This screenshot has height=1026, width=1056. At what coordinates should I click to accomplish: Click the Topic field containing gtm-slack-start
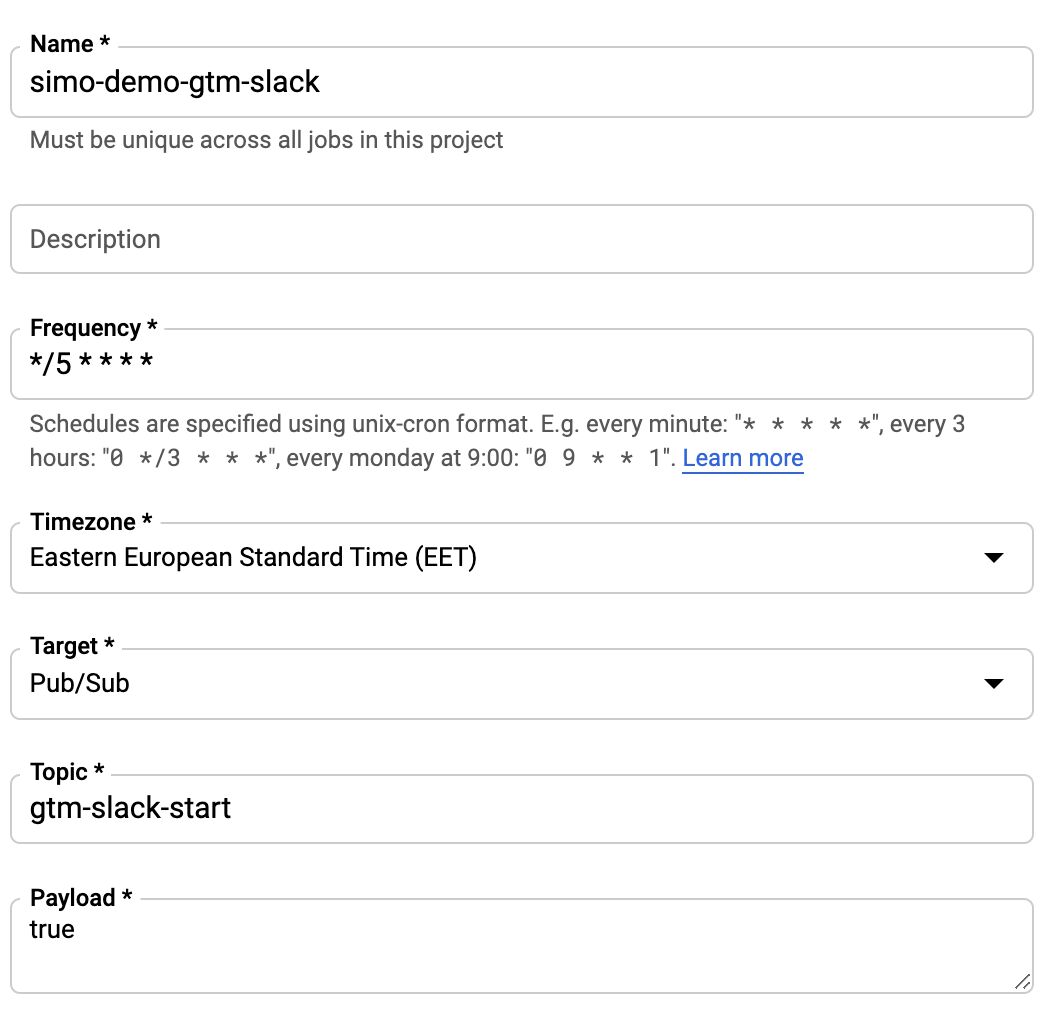(x=522, y=808)
